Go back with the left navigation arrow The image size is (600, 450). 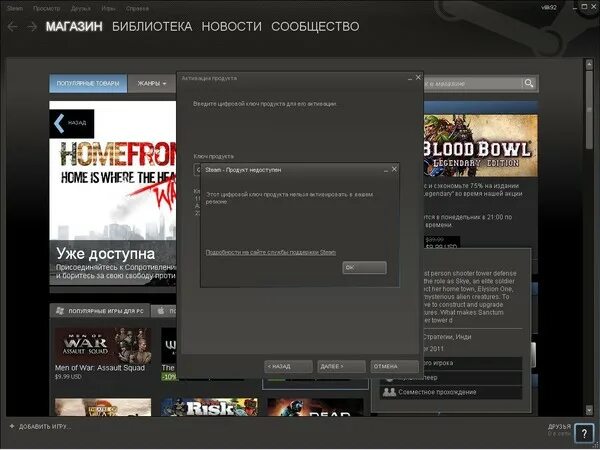(x=12, y=27)
